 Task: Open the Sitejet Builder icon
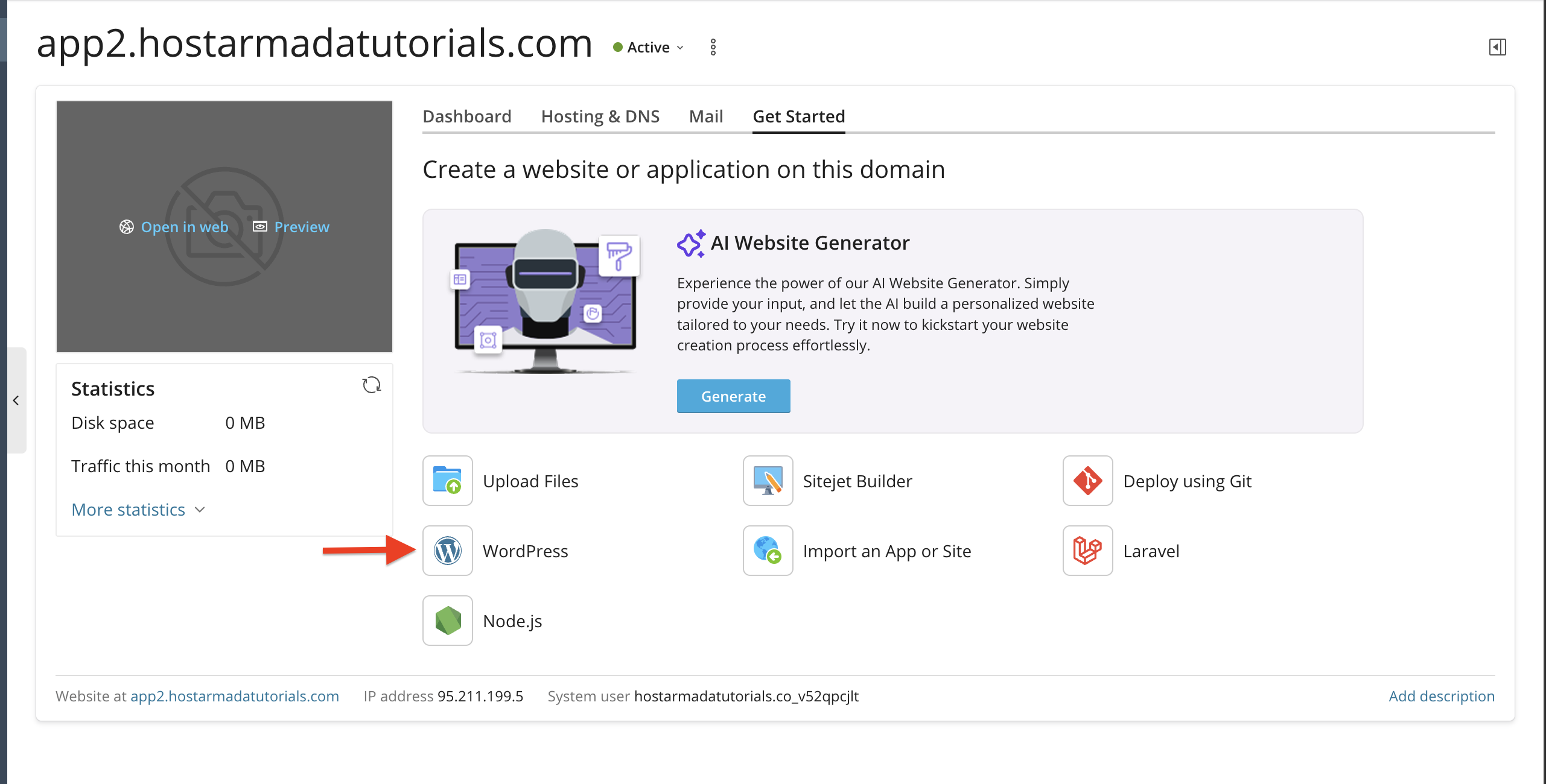pos(768,481)
